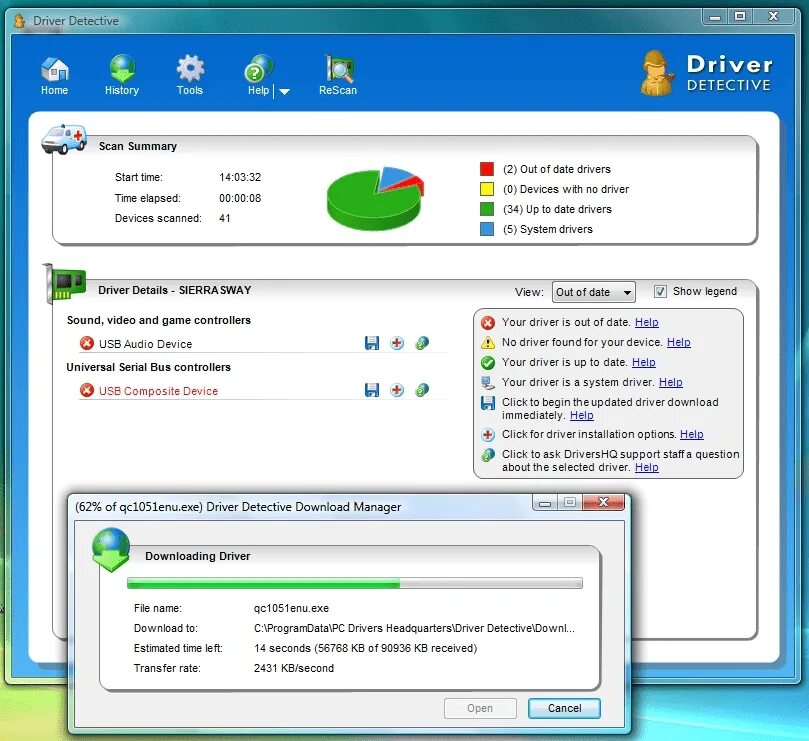Click the 00:00:08 time elapsed value
Viewport: 809px width, 741px height.
pos(240,198)
